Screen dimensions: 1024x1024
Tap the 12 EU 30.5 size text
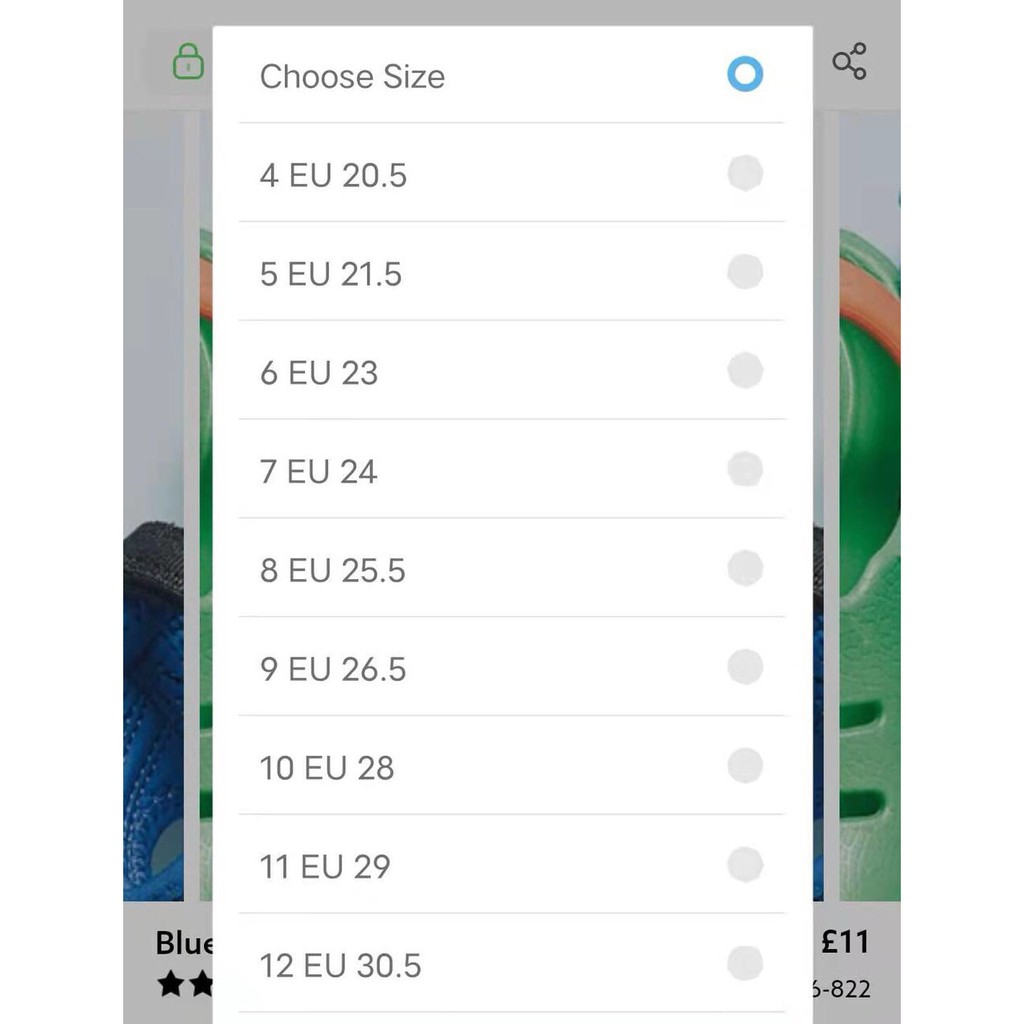click(340, 966)
